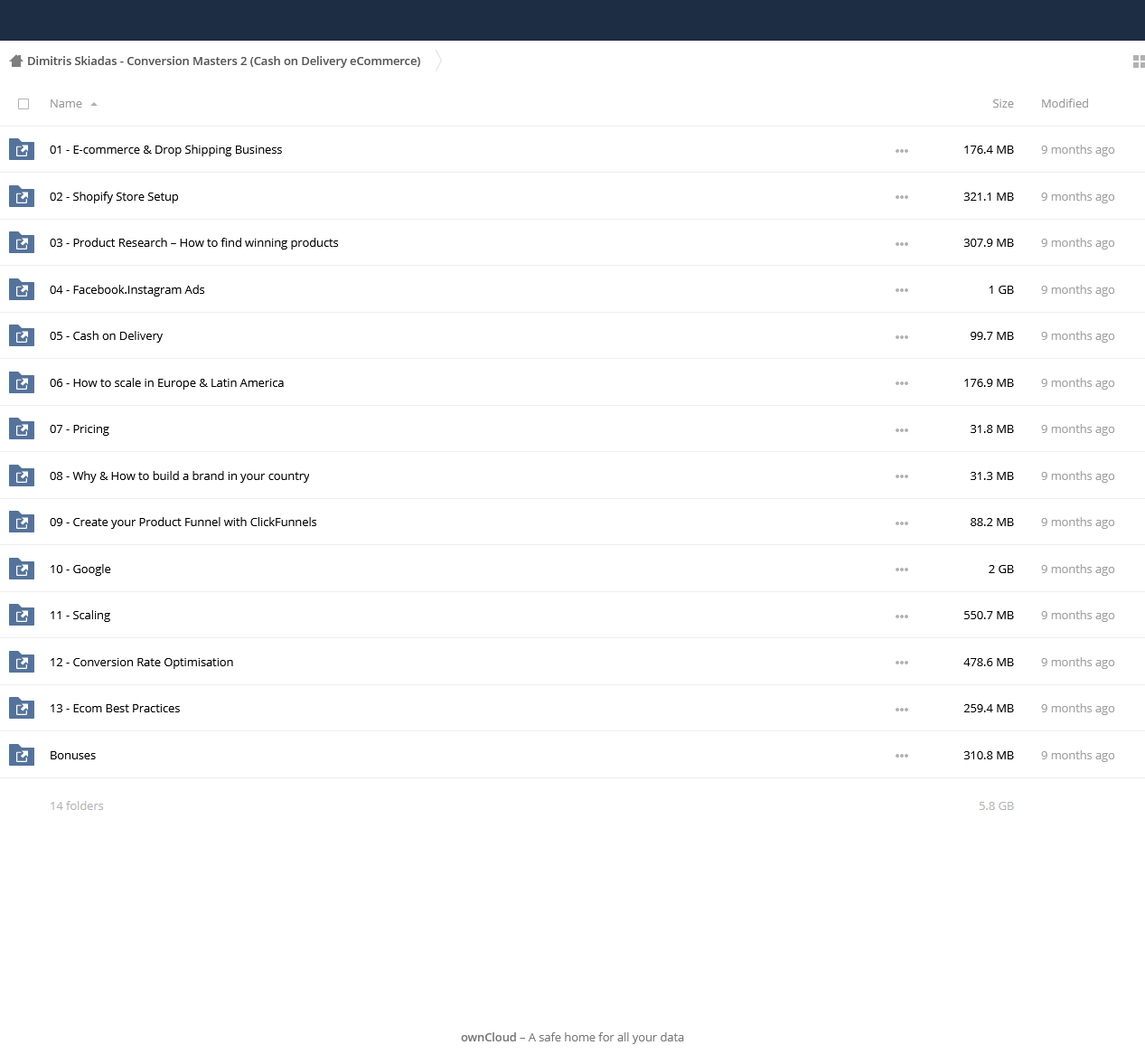Open folder 03 - Product Research

(x=193, y=243)
